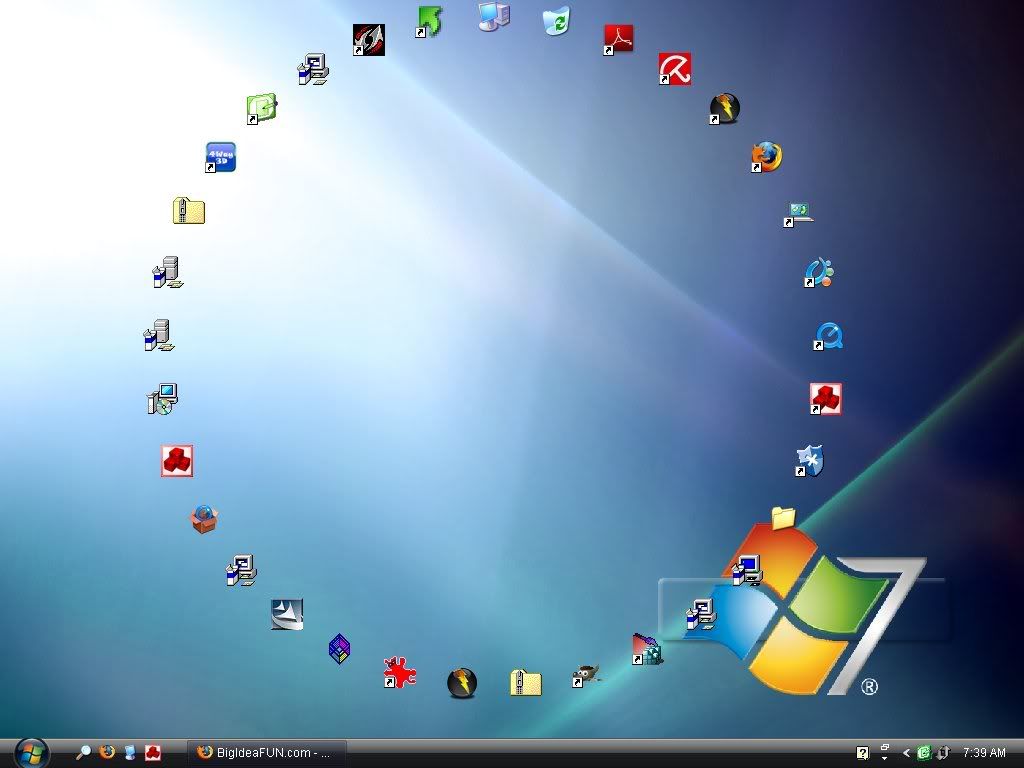Image resolution: width=1024 pixels, height=768 pixels.
Task: Open the Windows Start button
Action: (31, 753)
